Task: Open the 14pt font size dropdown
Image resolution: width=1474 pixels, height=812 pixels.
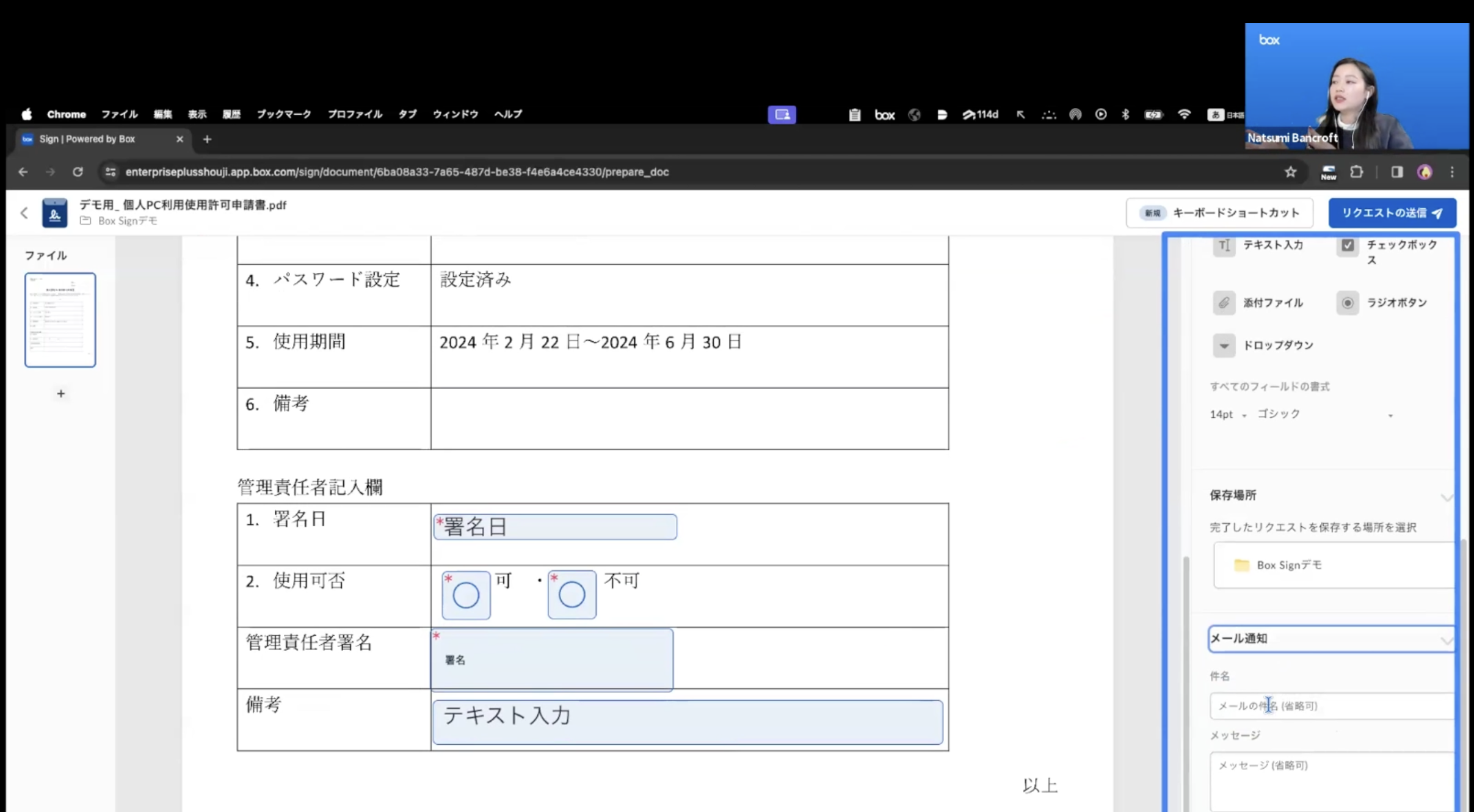Action: coord(1228,415)
